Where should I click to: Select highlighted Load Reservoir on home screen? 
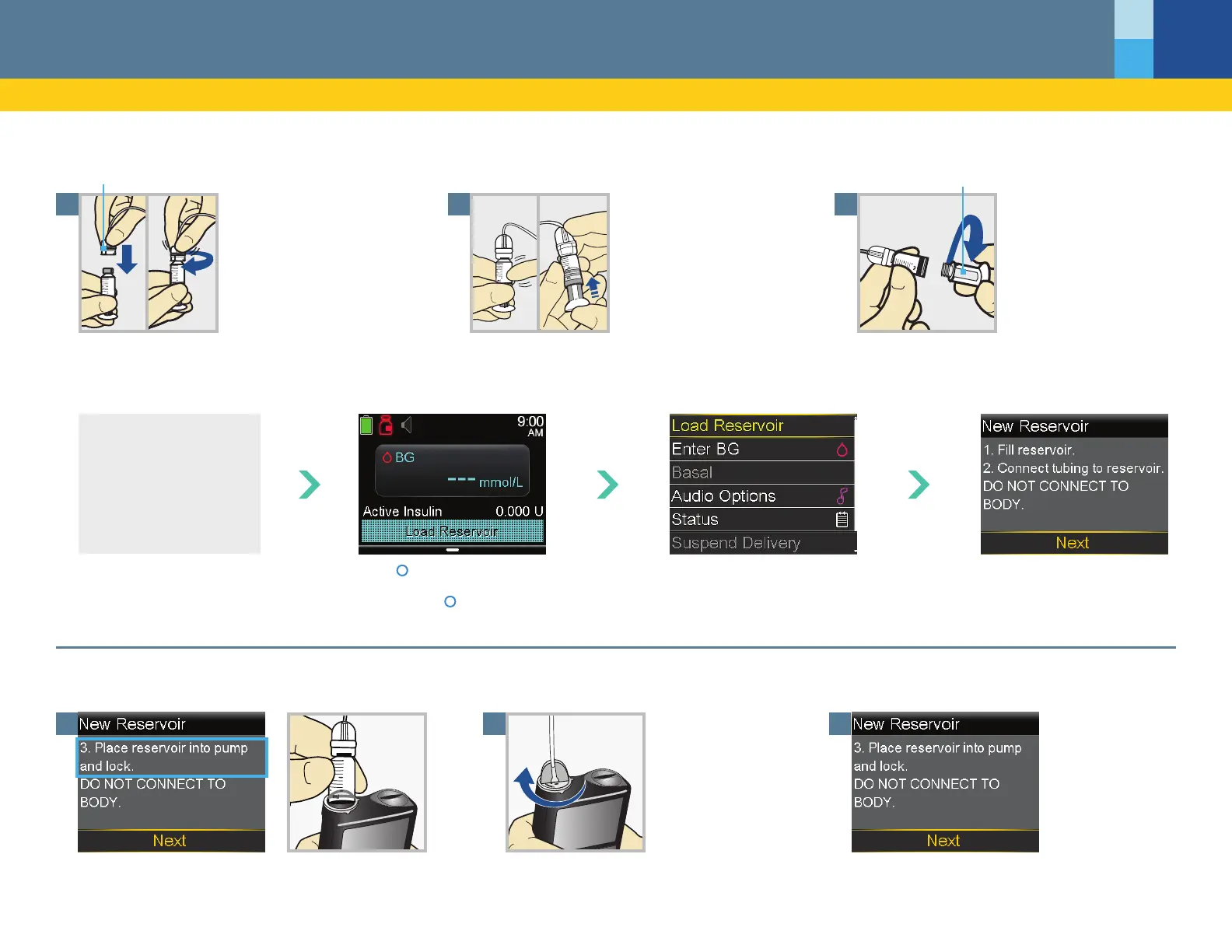[452, 531]
